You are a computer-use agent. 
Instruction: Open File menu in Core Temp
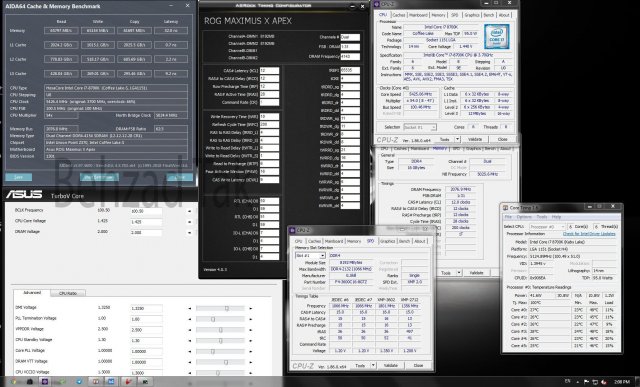508,217
